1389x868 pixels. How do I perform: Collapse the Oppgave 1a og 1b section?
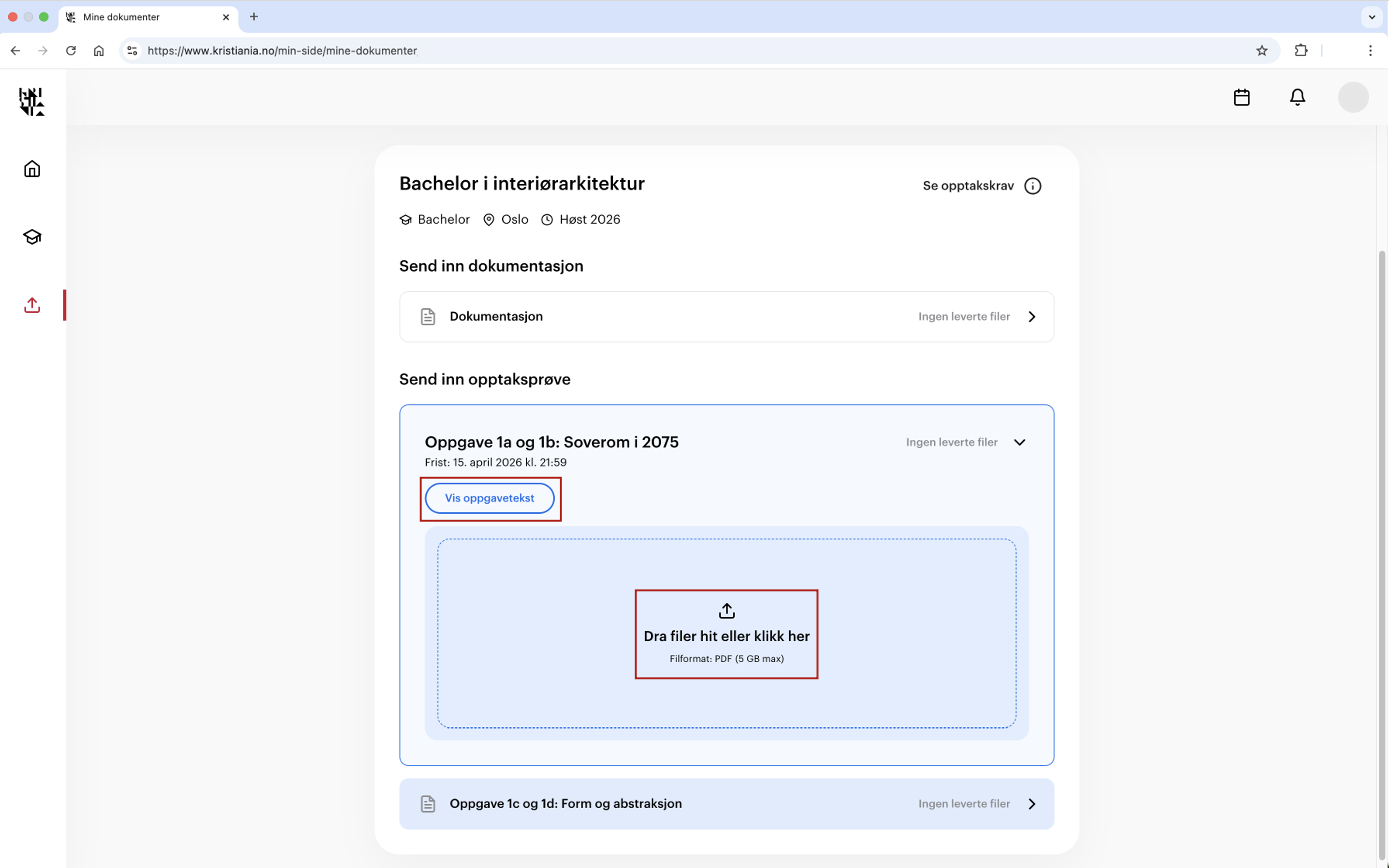point(1019,442)
